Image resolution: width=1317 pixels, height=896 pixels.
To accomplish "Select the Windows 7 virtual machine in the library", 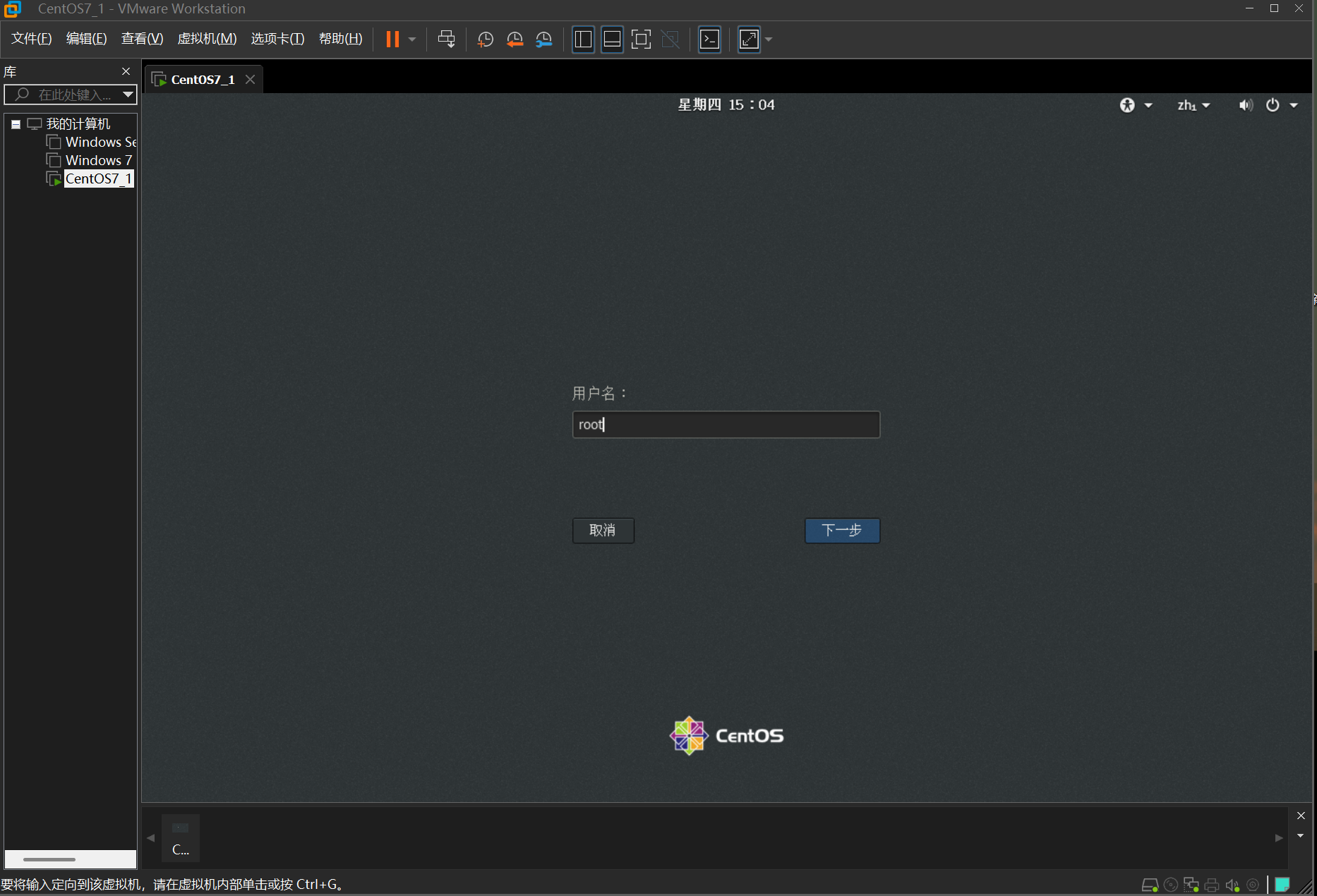I will coord(90,160).
